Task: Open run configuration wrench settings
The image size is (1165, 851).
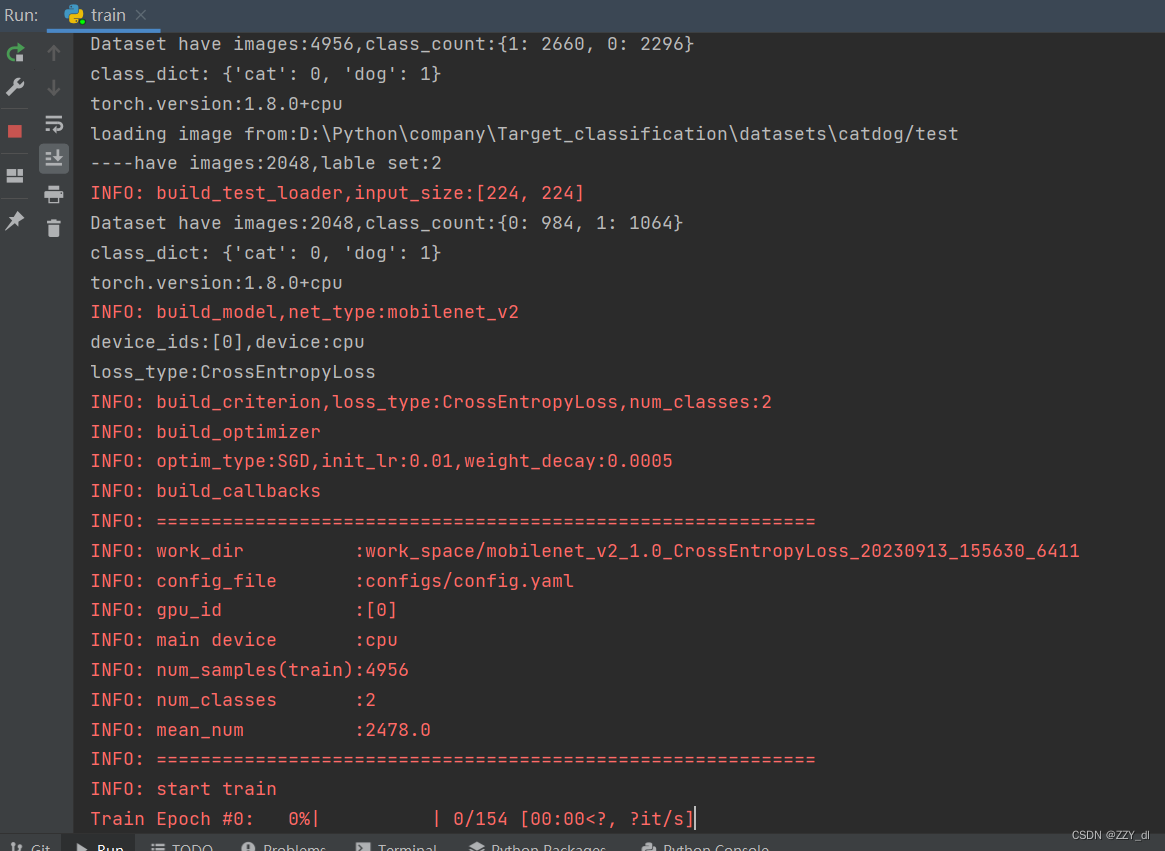Action: tap(15, 88)
